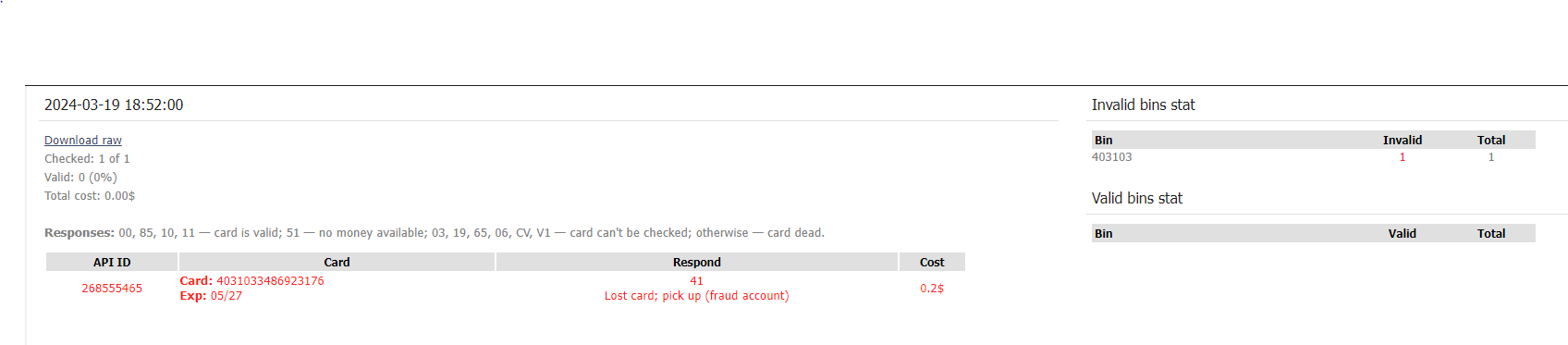Select the Exp date in the result row
Image resolution: width=1568 pixels, height=345 pixels.
(211, 296)
